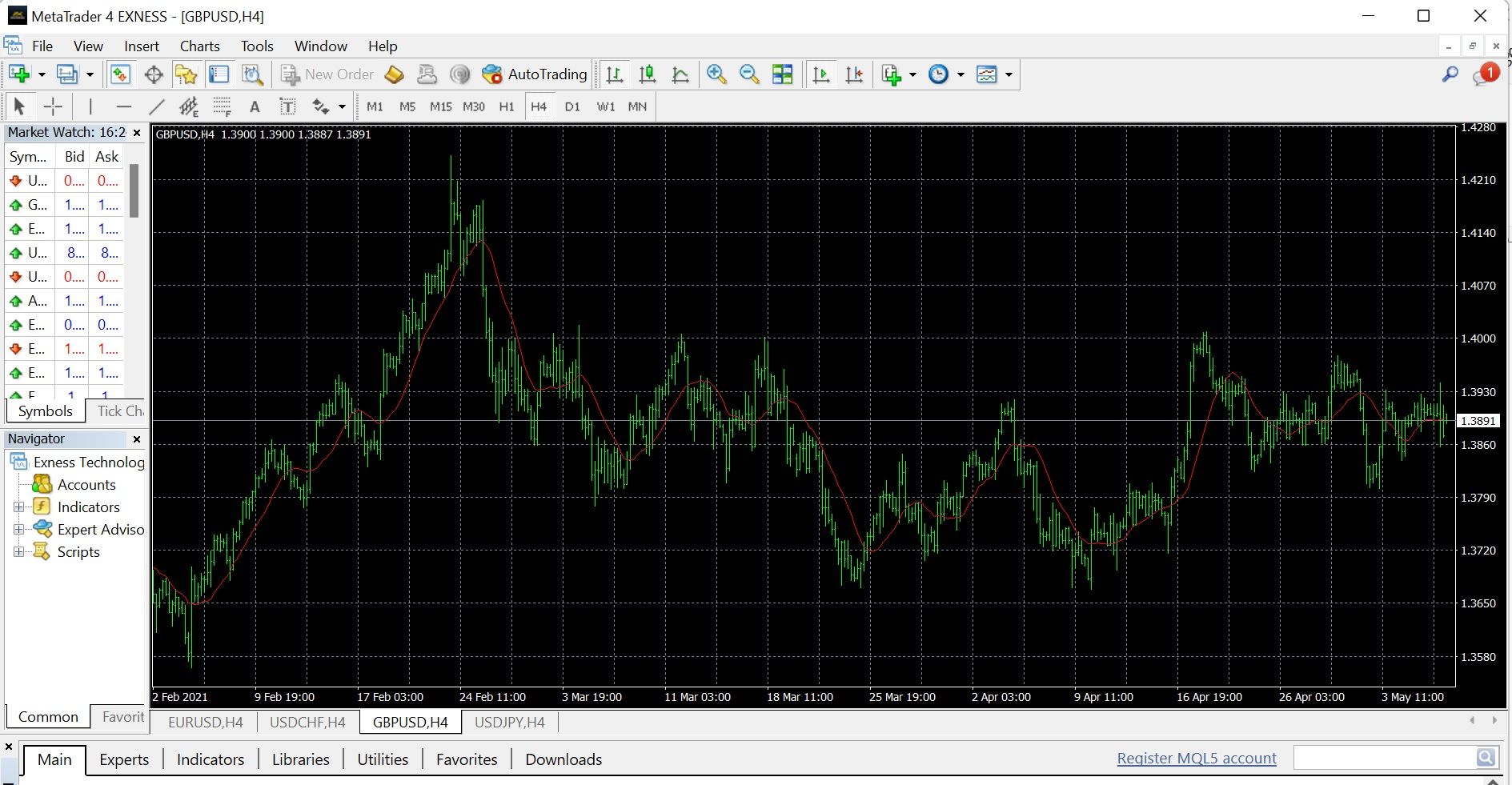Click the New Order button
The width and height of the screenshot is (1512, 785).
[328, 74]
